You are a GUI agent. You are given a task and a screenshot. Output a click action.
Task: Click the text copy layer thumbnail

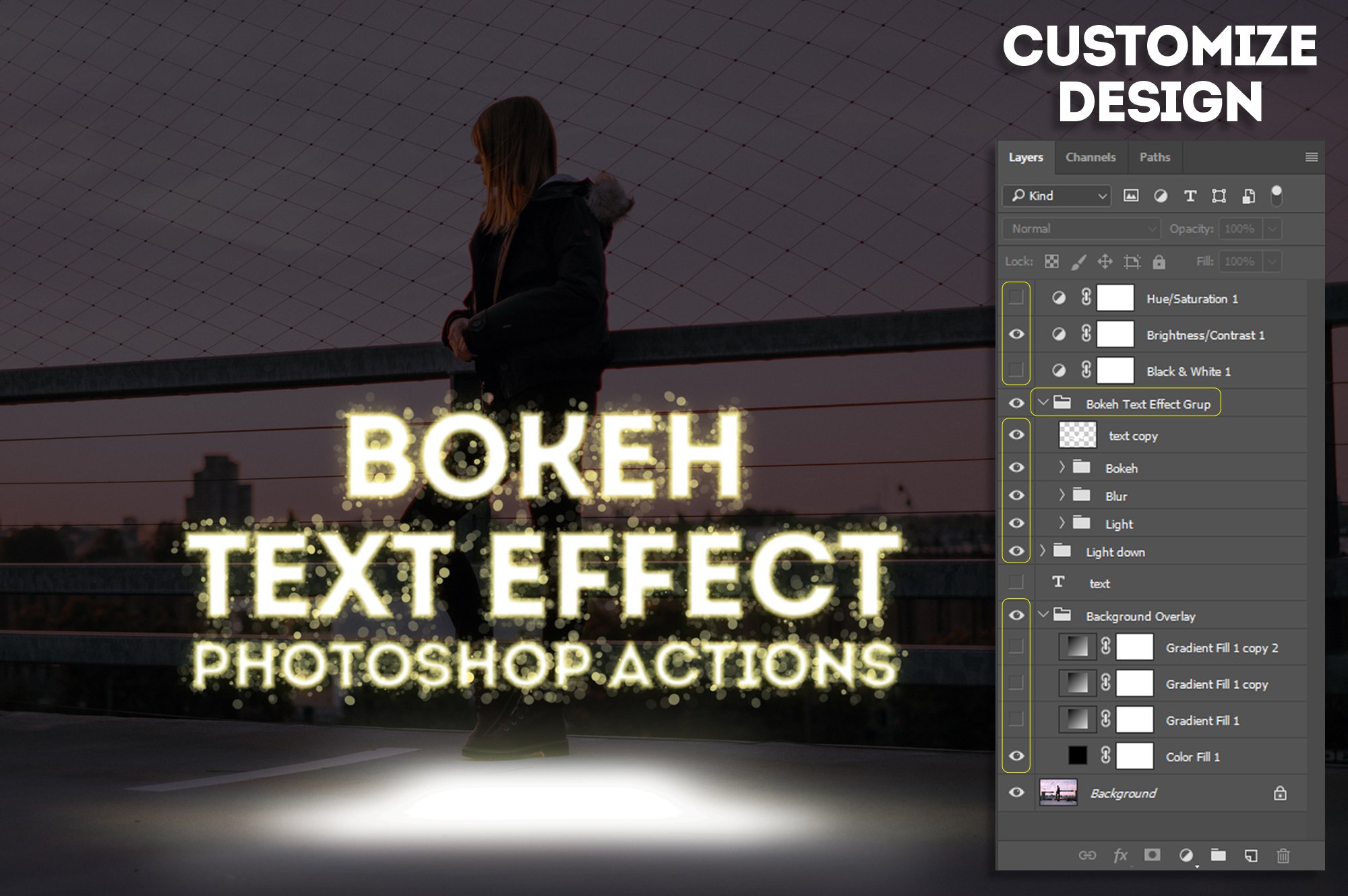point(1078,435)
